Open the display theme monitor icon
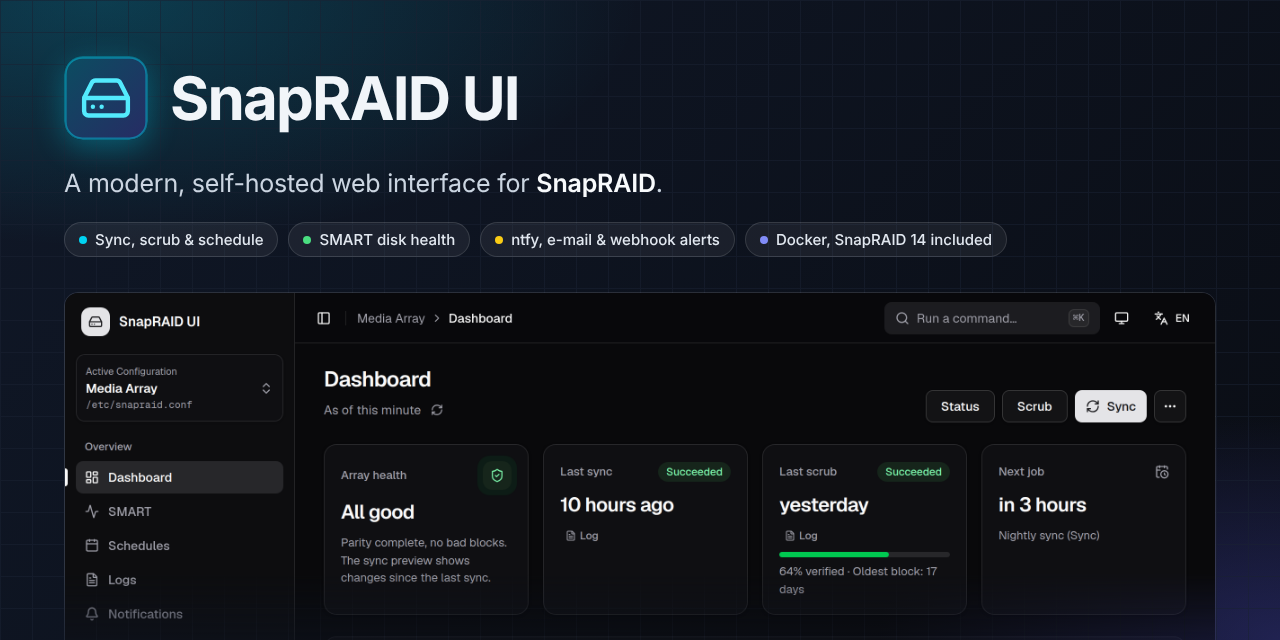The height and width of the screenshot is (640, 1280). 1122,318
